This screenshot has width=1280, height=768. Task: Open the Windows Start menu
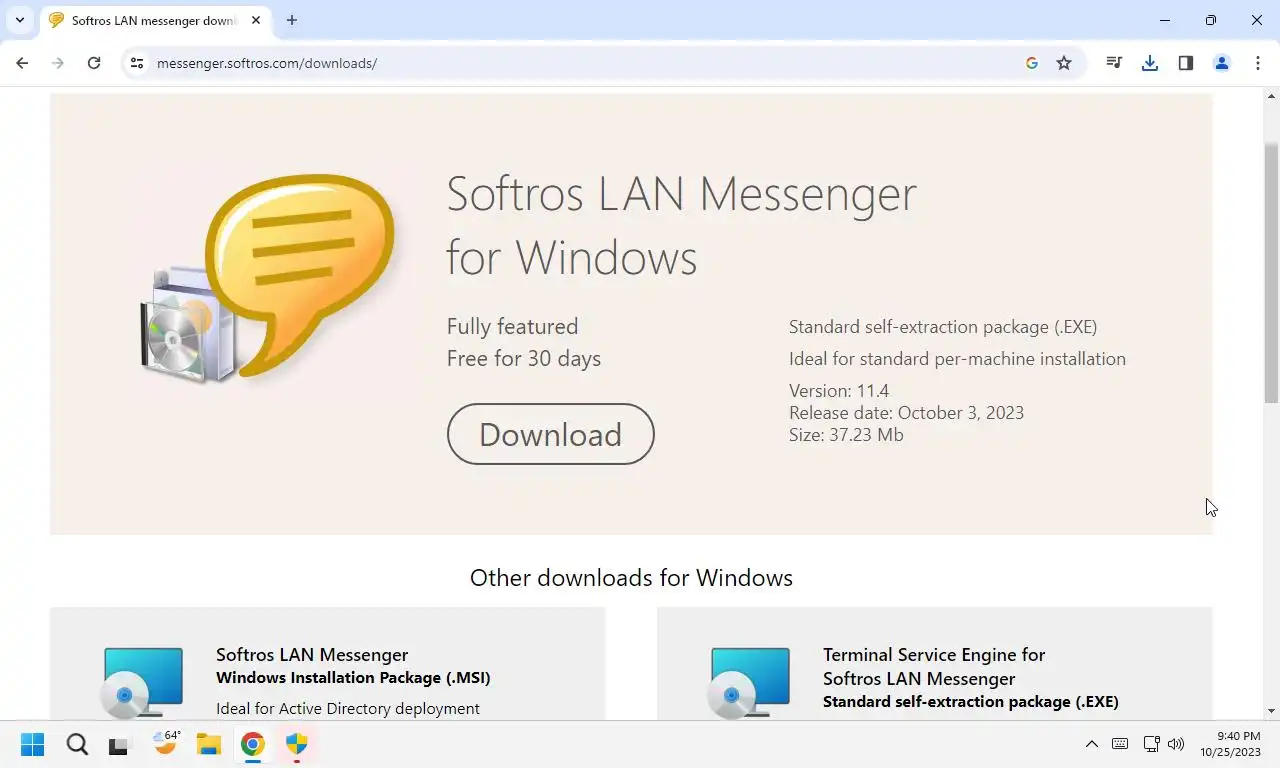point(33,744)
